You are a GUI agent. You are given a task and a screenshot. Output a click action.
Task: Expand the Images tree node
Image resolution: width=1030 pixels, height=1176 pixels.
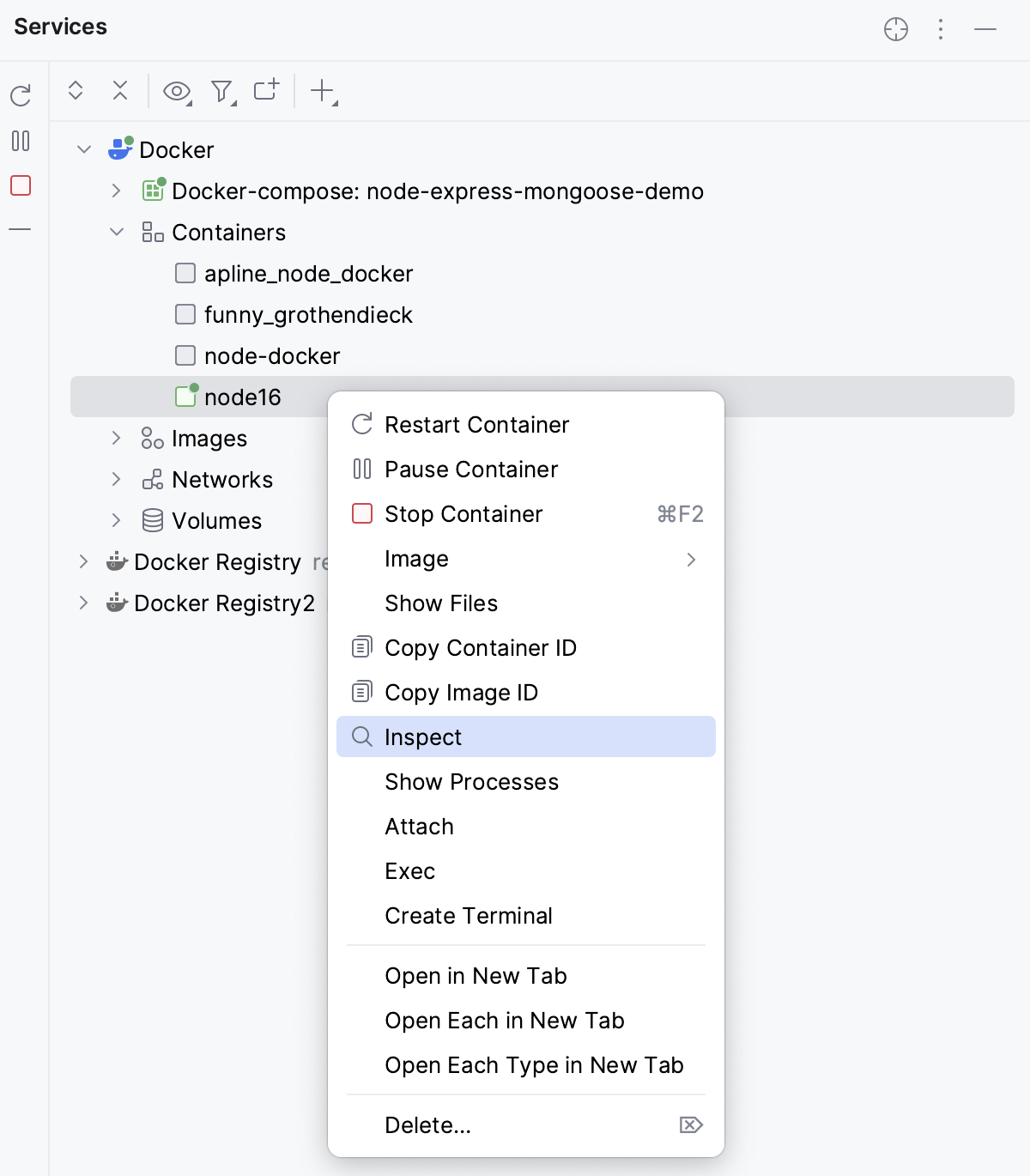(x=117, y=438)
